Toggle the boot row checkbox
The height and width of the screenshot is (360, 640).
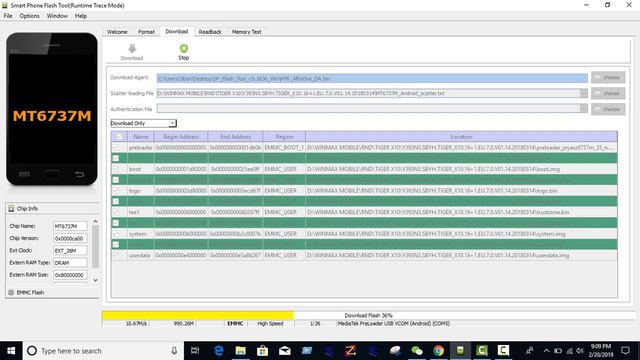[116, 169]
